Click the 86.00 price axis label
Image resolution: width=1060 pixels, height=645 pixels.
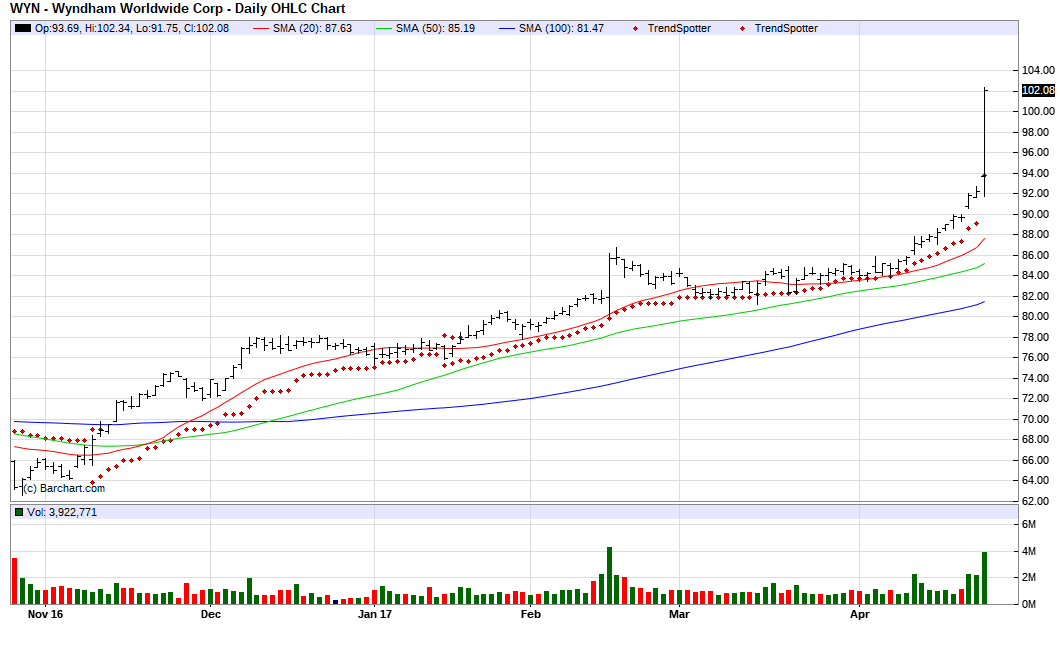pos(1038,255)
